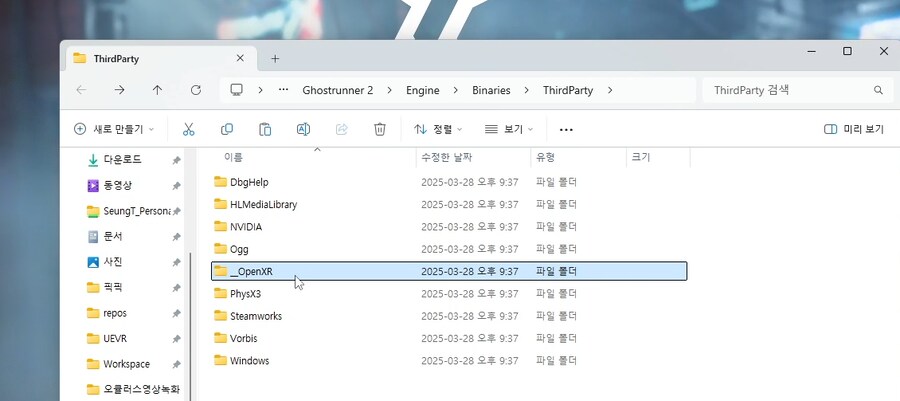Click the Paste clipboard icon

[x=265, y=129]
